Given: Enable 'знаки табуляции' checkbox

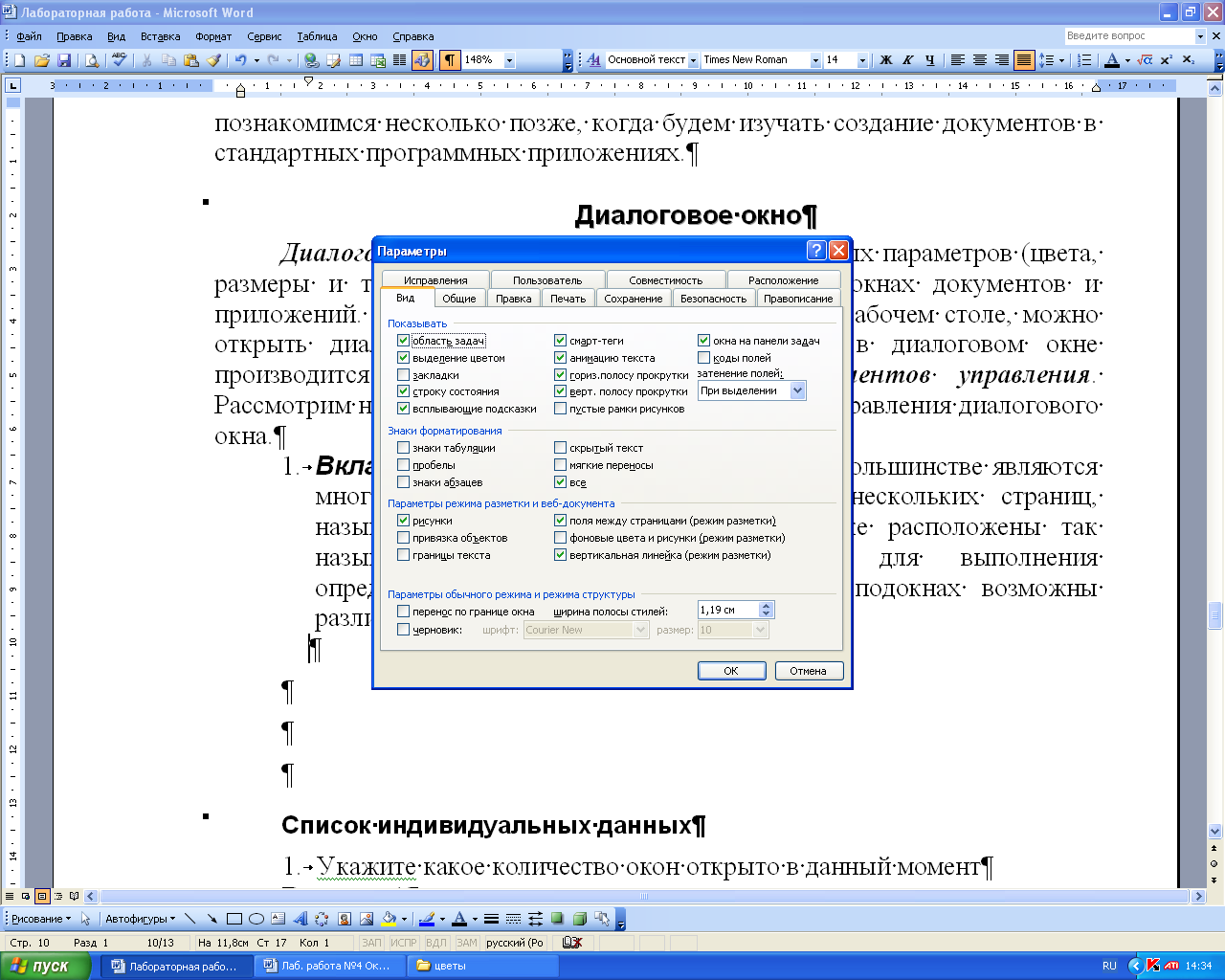Looking at the screenshot, I should 404,448.
